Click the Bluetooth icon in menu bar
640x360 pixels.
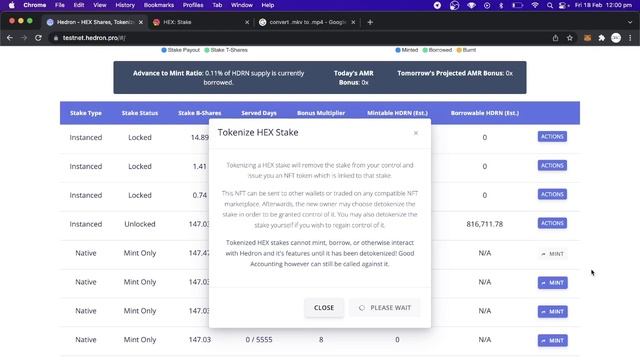click(x=501, y=5)
